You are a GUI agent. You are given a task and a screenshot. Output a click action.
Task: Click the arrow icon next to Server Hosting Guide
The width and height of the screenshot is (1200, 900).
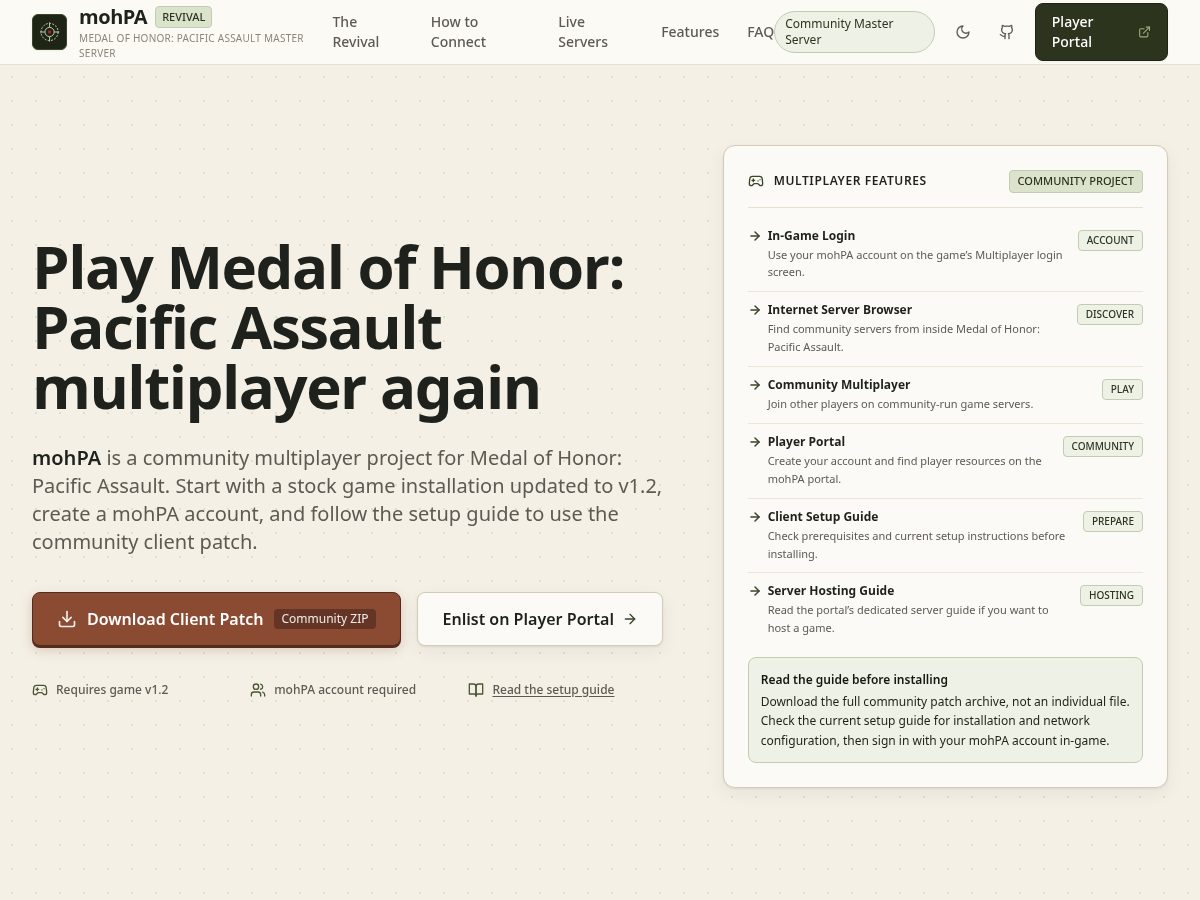[755, 591]
